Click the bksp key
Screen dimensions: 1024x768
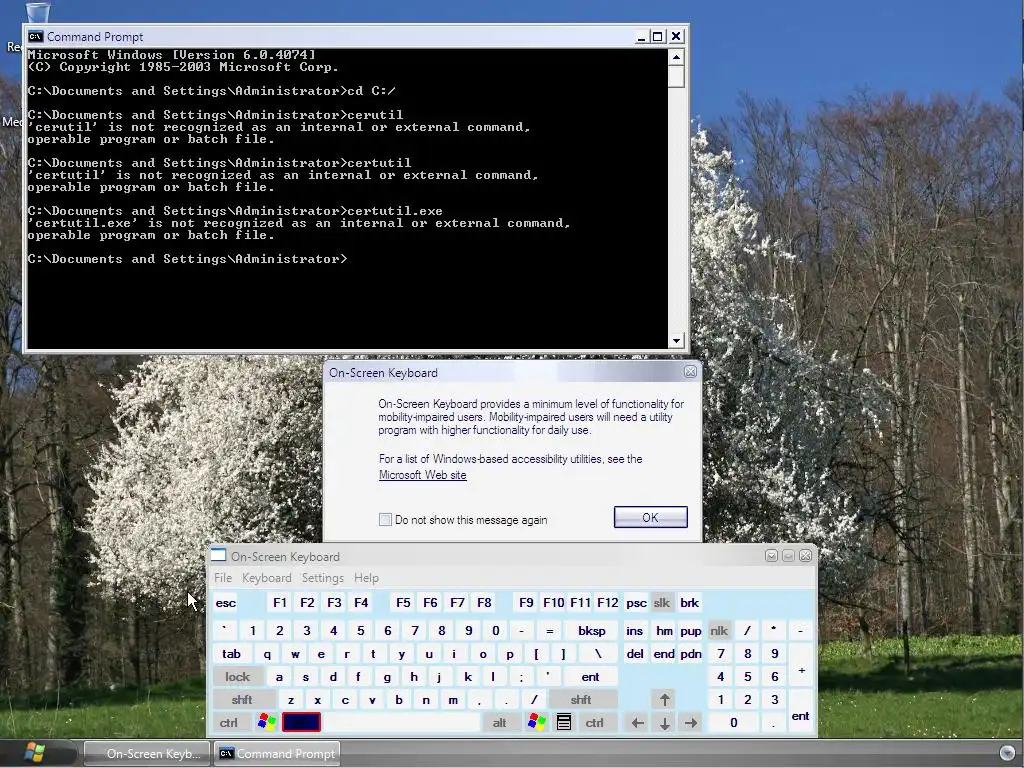pyautogui.click(x=592, y=631)
